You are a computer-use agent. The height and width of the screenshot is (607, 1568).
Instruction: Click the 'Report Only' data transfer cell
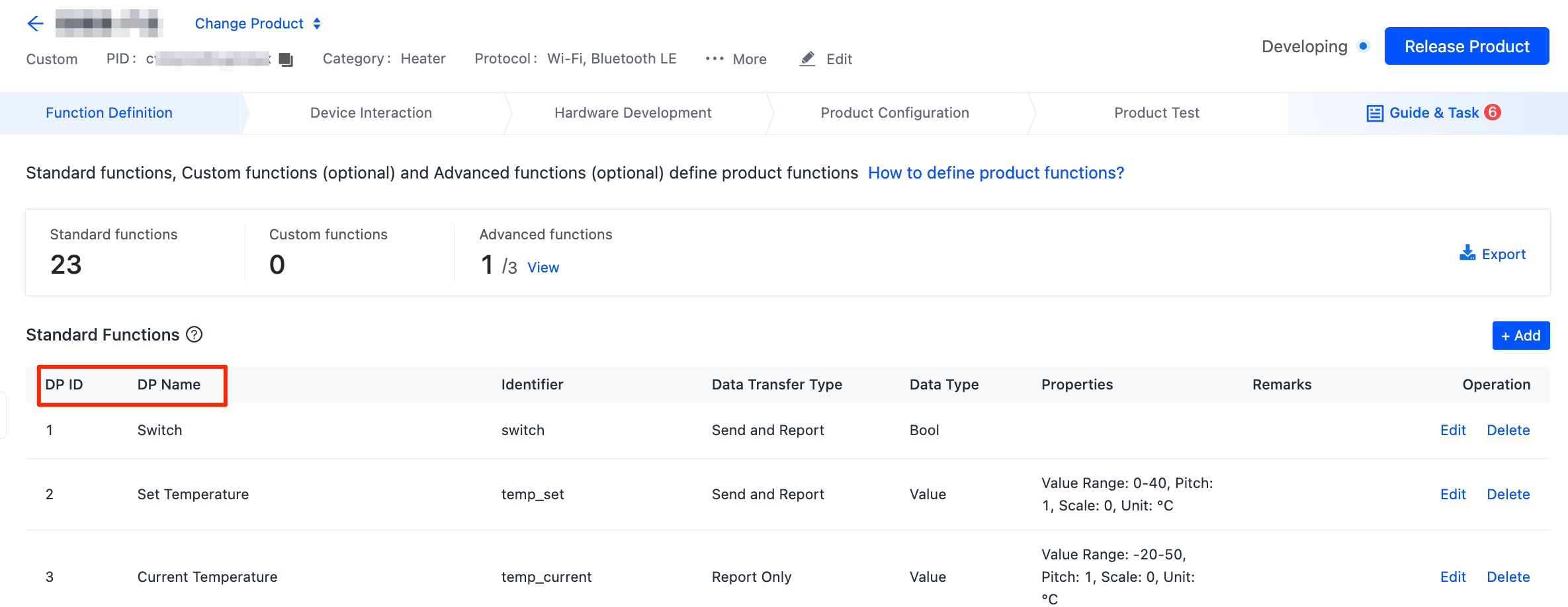pyautogui.click(x=752, y=577)
